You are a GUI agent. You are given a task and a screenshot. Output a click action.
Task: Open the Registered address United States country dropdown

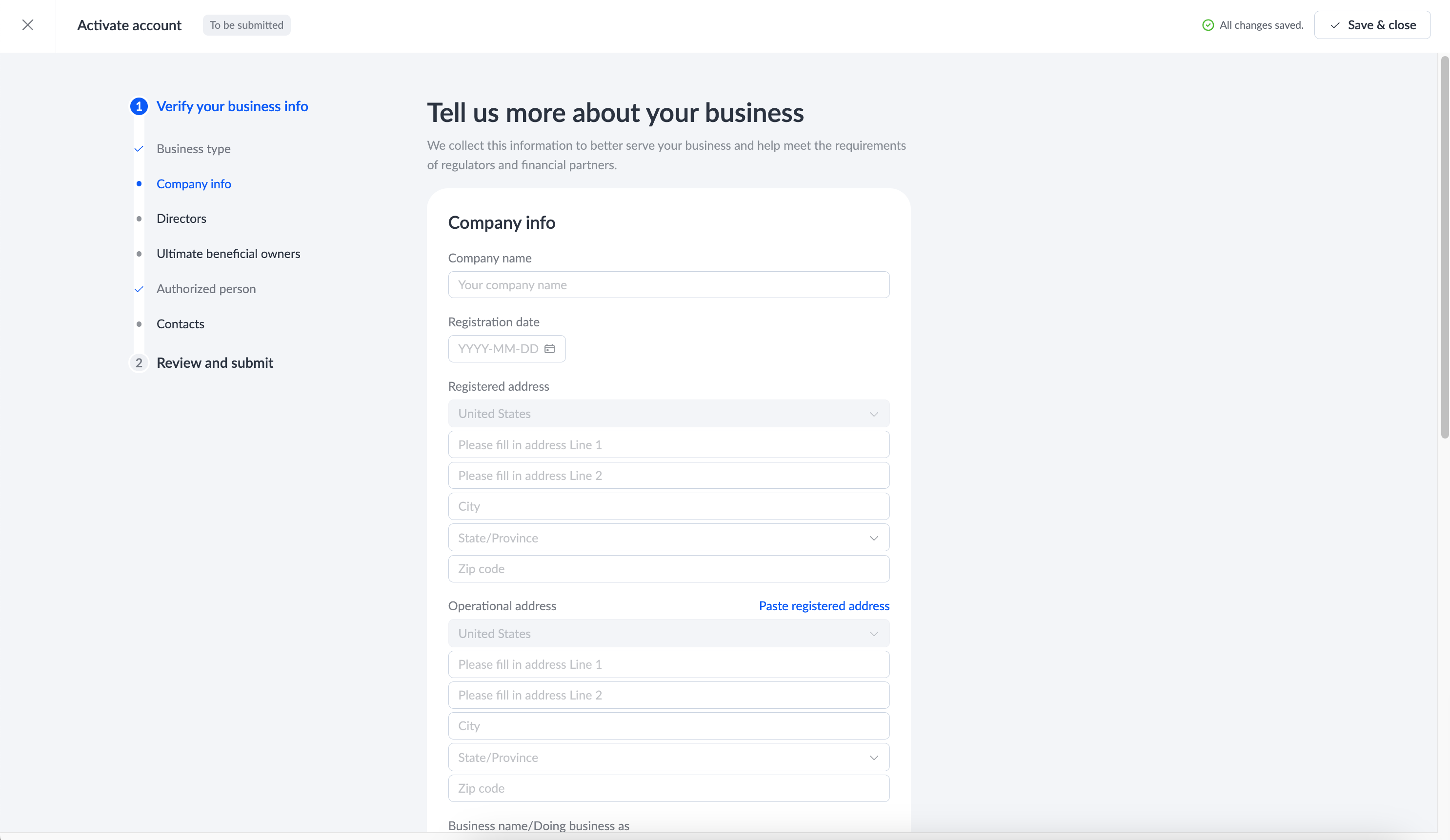(668, 414)
